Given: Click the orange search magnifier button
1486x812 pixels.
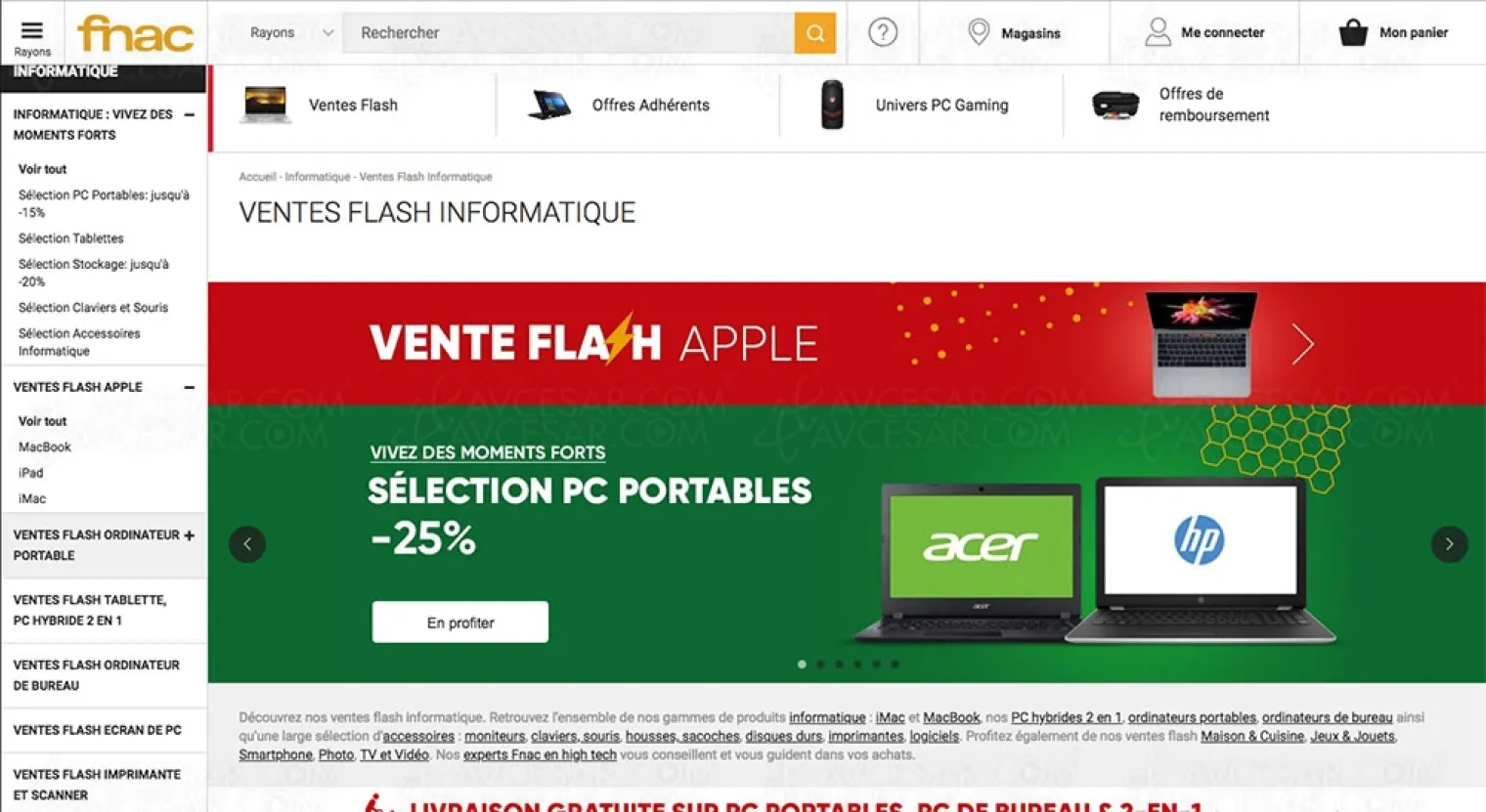Looking at the screenshot, I should pos(814,33).
